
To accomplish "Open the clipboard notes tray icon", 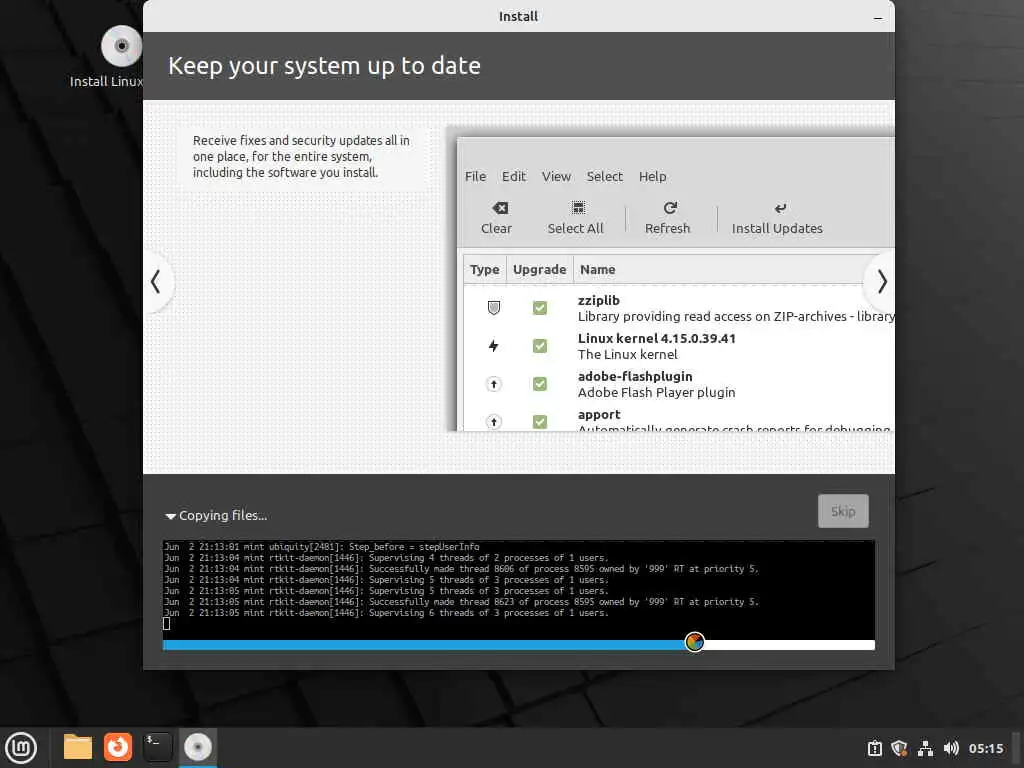I will [874, 748].
